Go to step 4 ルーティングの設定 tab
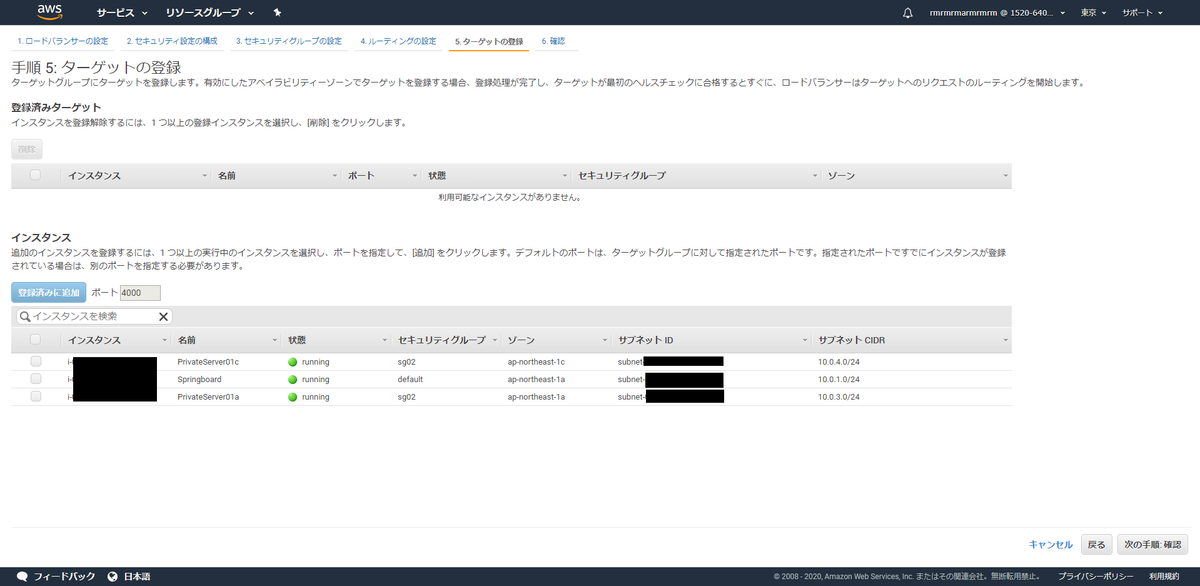This screenshot has width=1200, height=586. coord(399,41)
